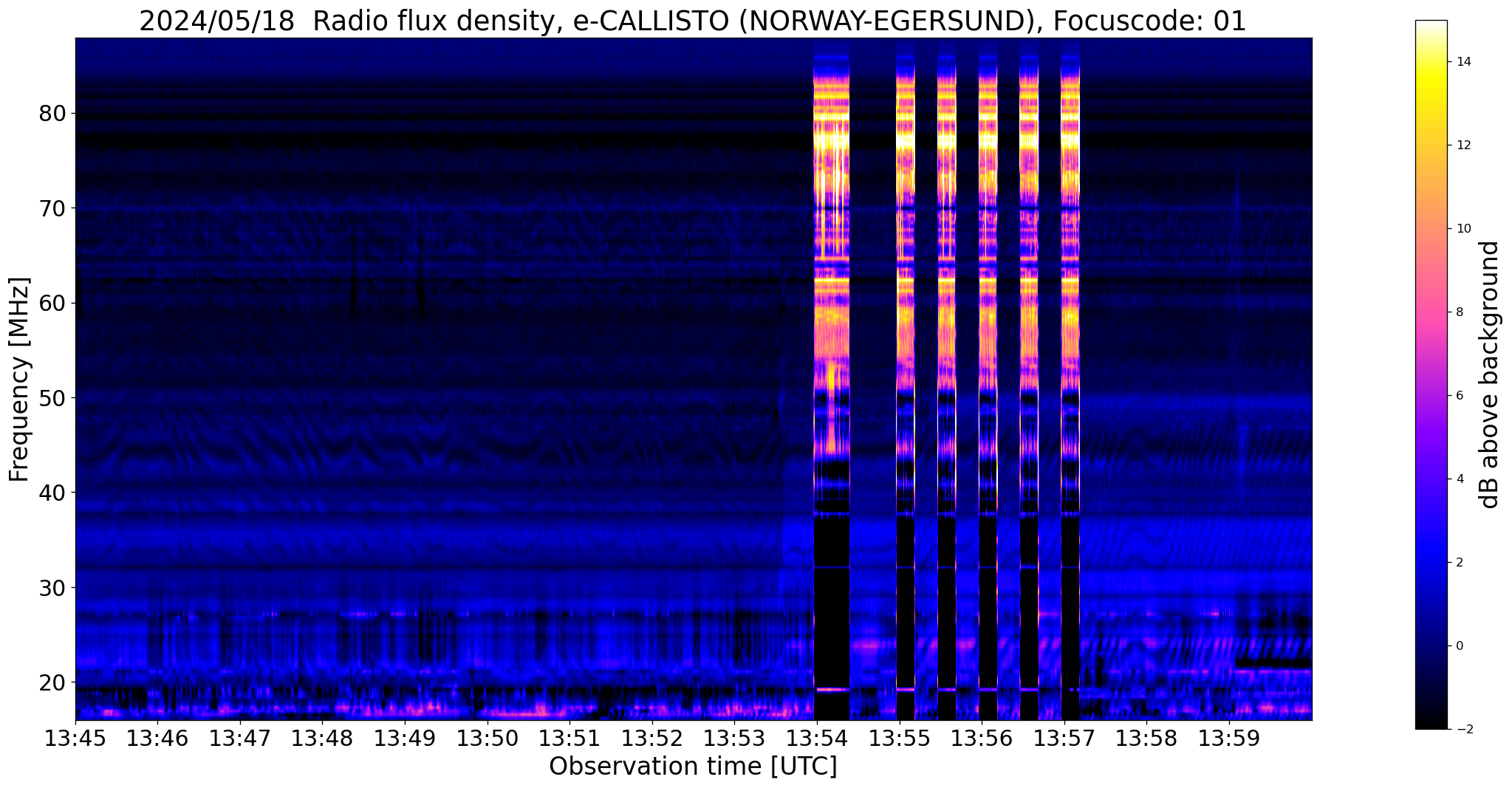Click the colorbar tick label 14

(1463, 62)
